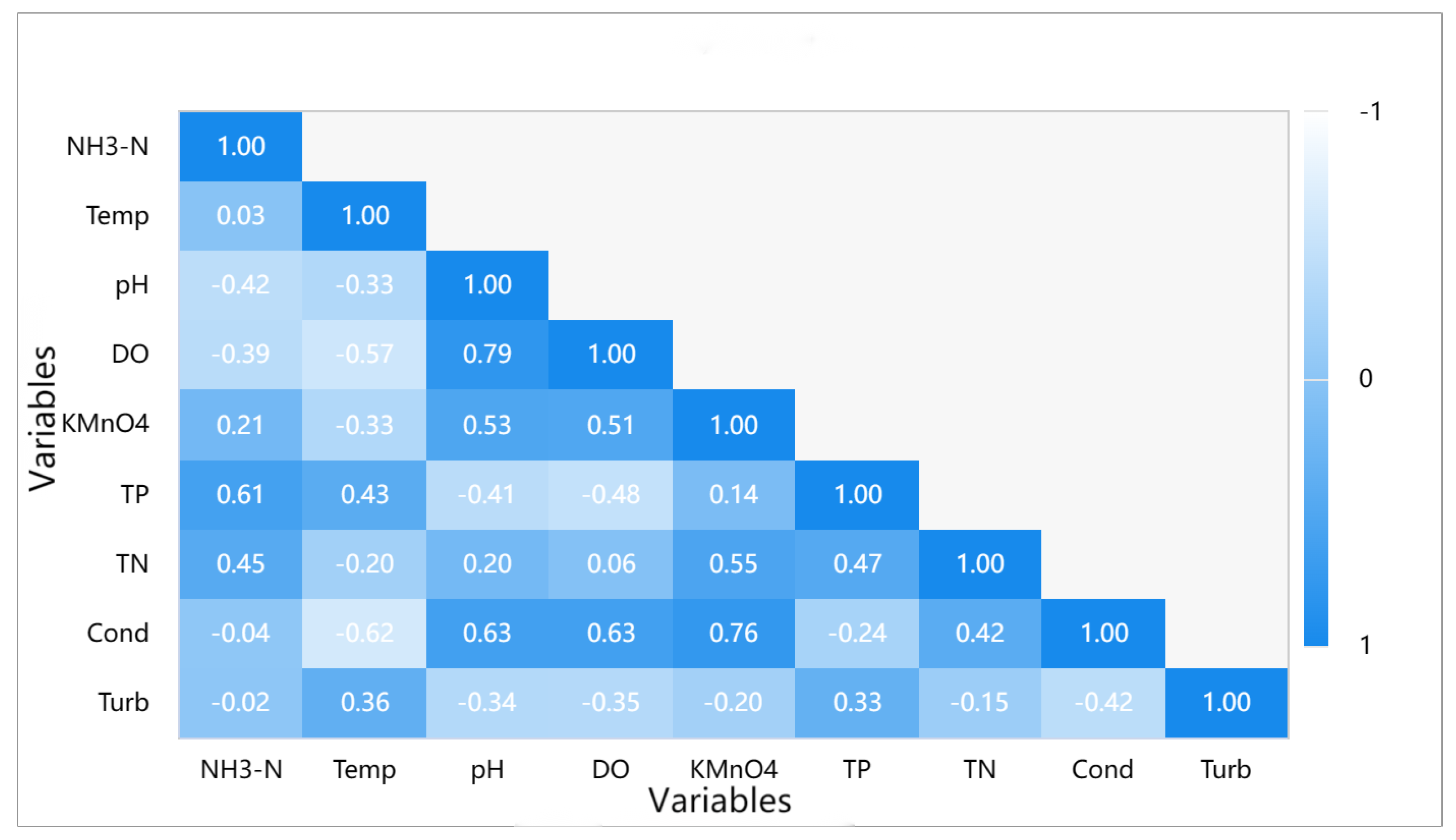Click the NH3-N label on the y-axis
Screen dimensions: 1456x840
coord(107,147)
